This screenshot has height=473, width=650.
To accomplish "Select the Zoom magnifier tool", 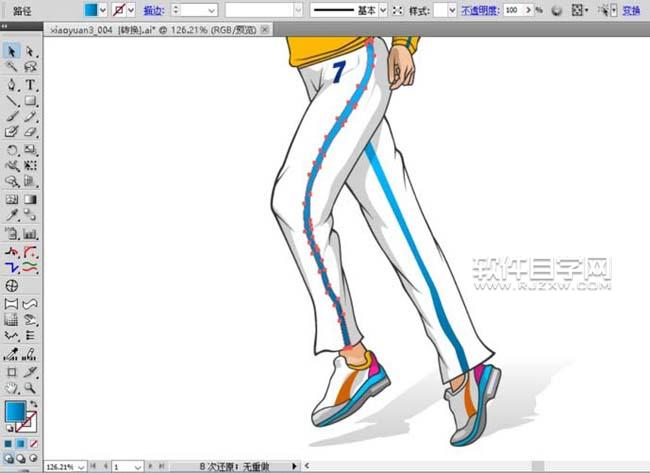I will pyautogui.click(x=30, y=387).
